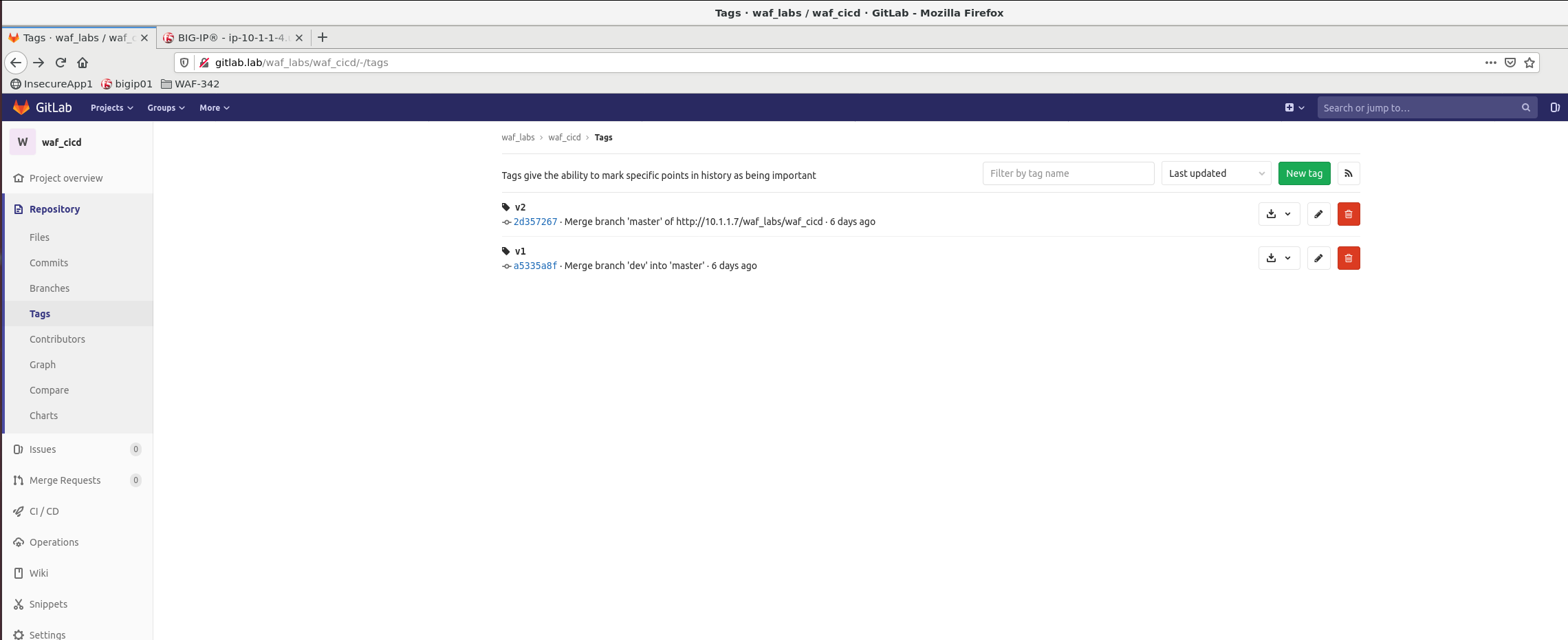Open the Repository sidebar section
This screenshot has width=1568, height=640.
(54, 209)
